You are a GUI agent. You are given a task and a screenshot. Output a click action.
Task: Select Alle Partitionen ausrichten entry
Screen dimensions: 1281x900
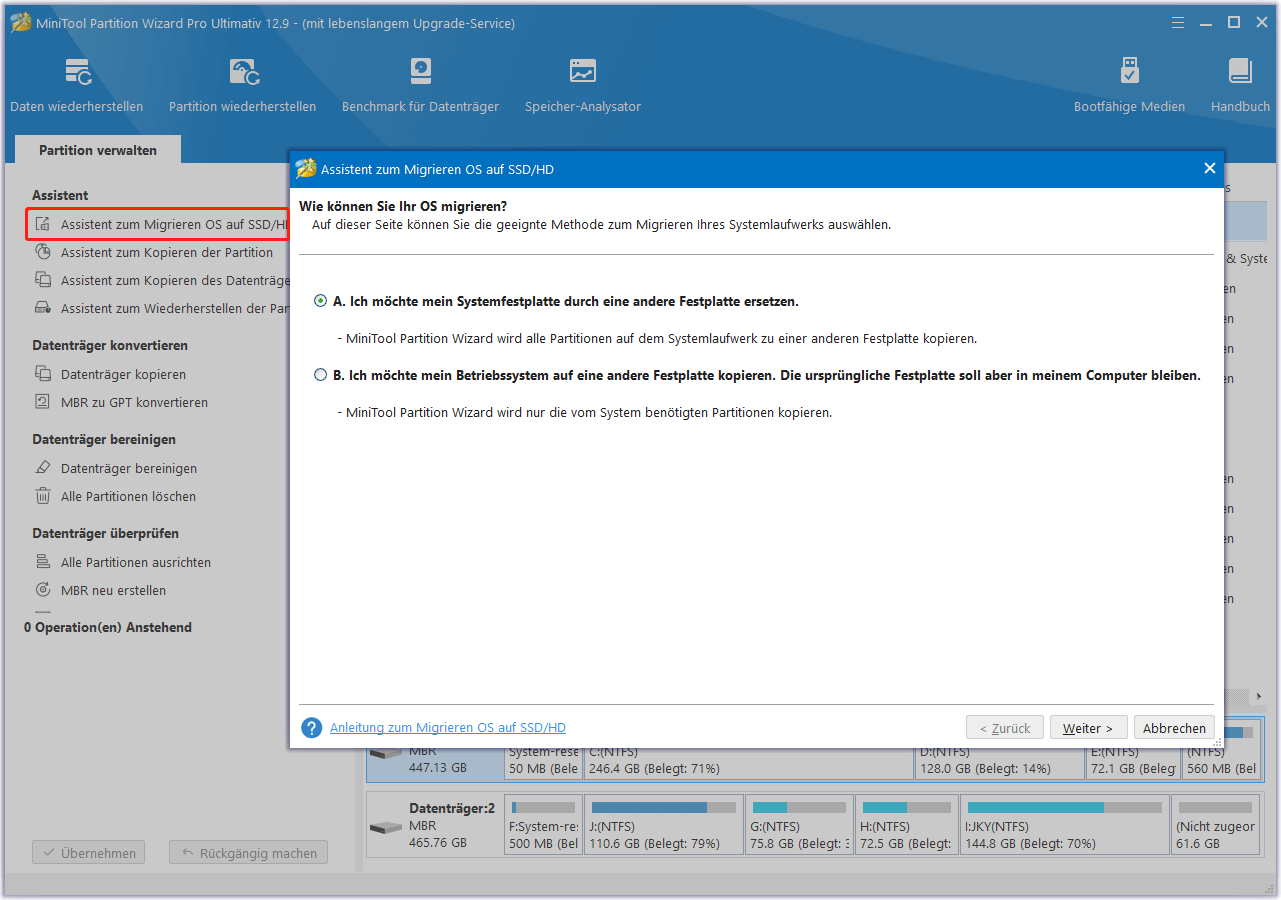pyautogui.click(x=136, y=563)
